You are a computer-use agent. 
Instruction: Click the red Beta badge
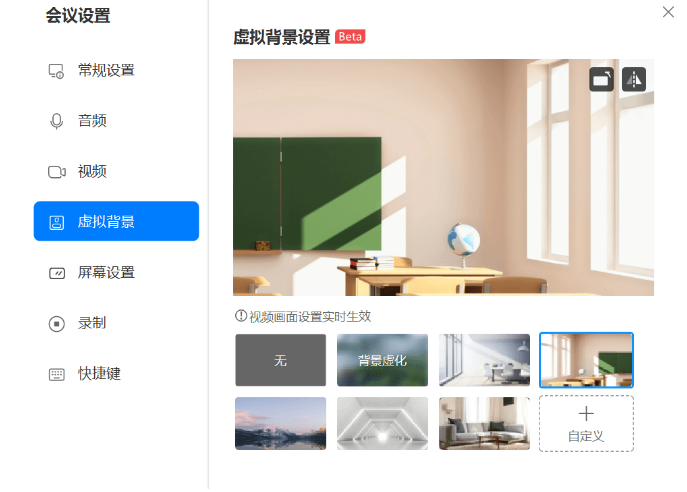tap(350, 37)
